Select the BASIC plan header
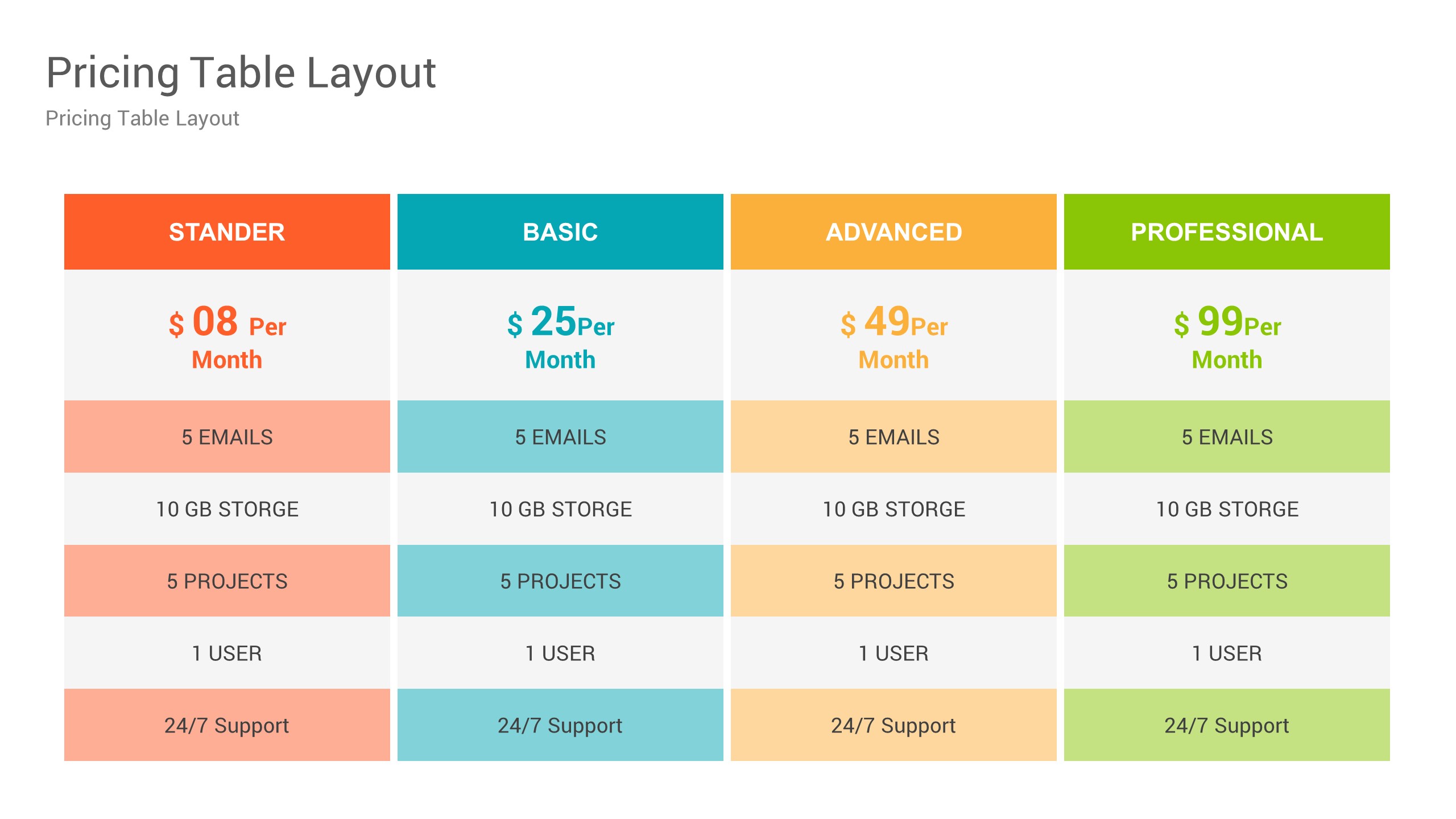 click(x=560, y=232)
